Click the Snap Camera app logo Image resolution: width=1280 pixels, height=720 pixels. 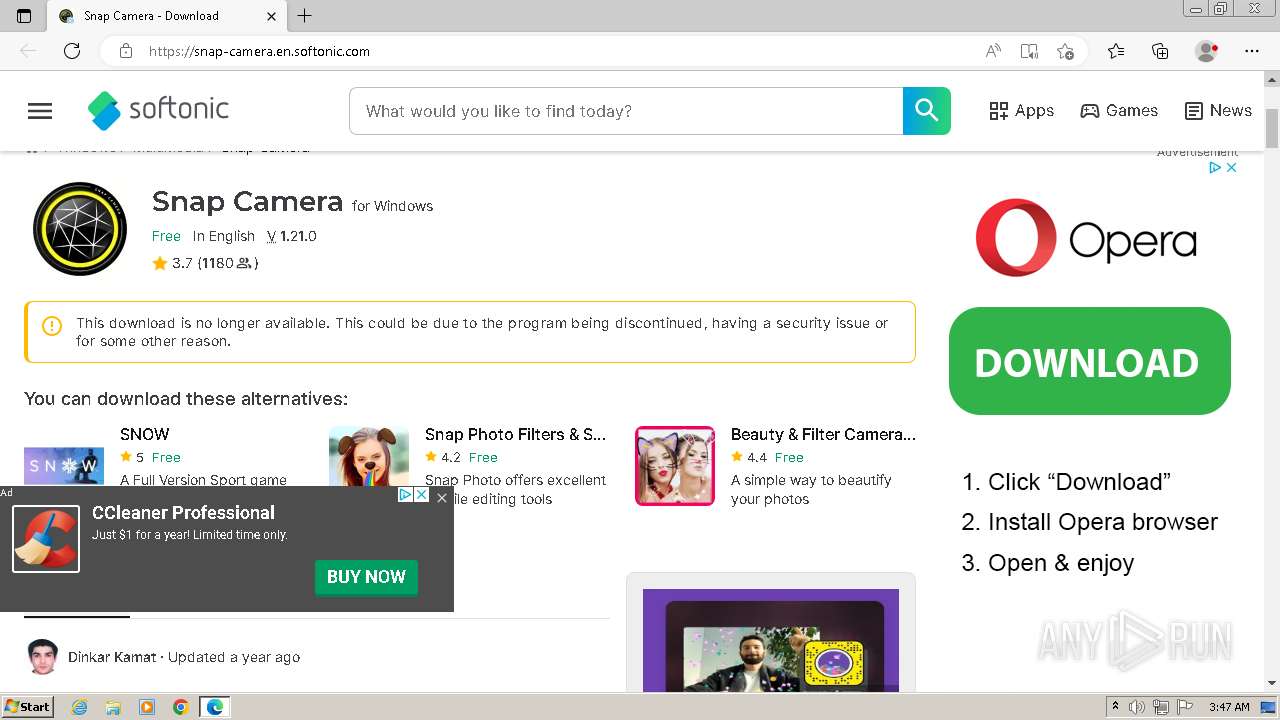[x=80, y=229]
